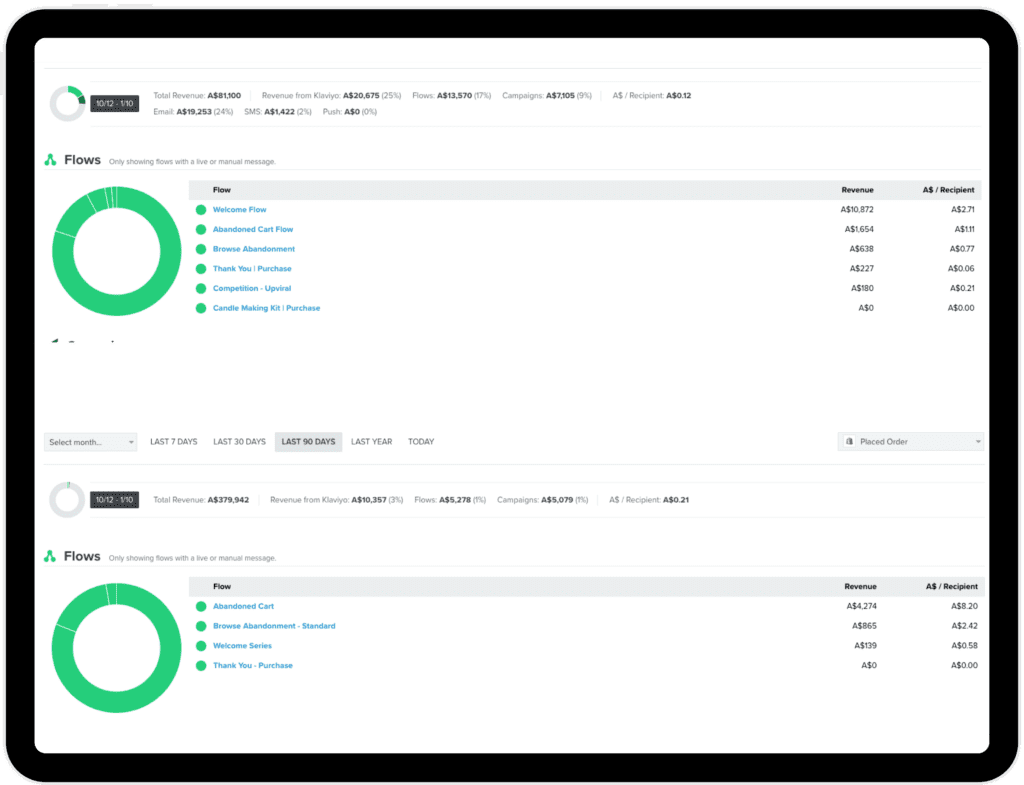
Task: Click green status dot beside Welcome Series
Action: 201,646
